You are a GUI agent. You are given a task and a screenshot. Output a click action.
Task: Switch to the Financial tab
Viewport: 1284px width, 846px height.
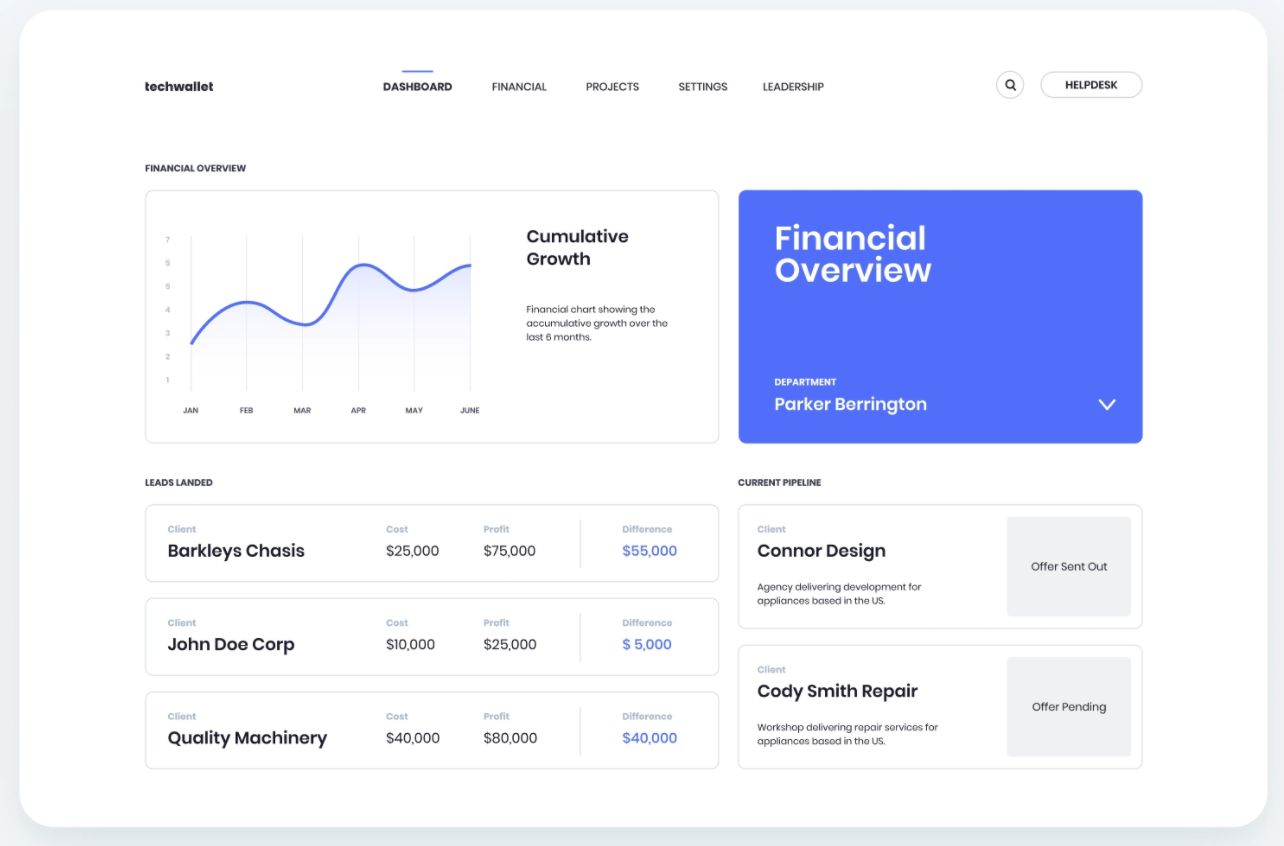pos(519,87)
